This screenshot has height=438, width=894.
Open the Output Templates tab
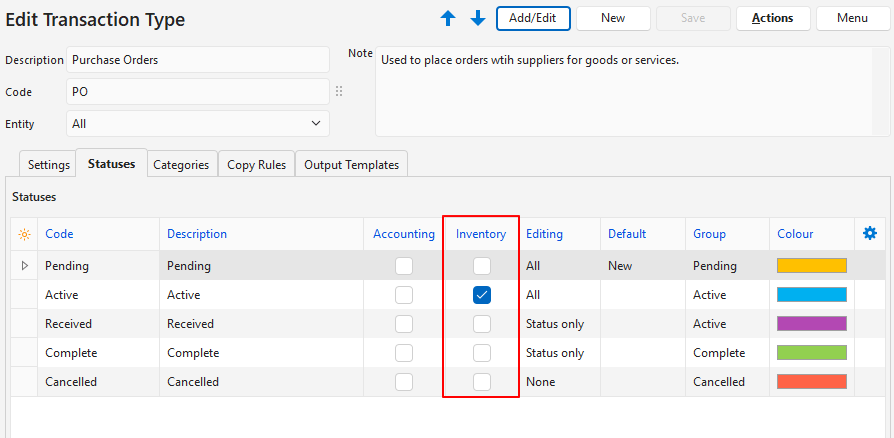(351, 165)
